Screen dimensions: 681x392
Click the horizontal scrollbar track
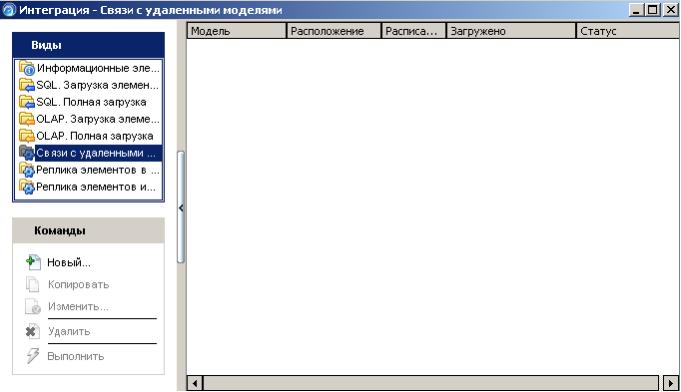[431, 383]
